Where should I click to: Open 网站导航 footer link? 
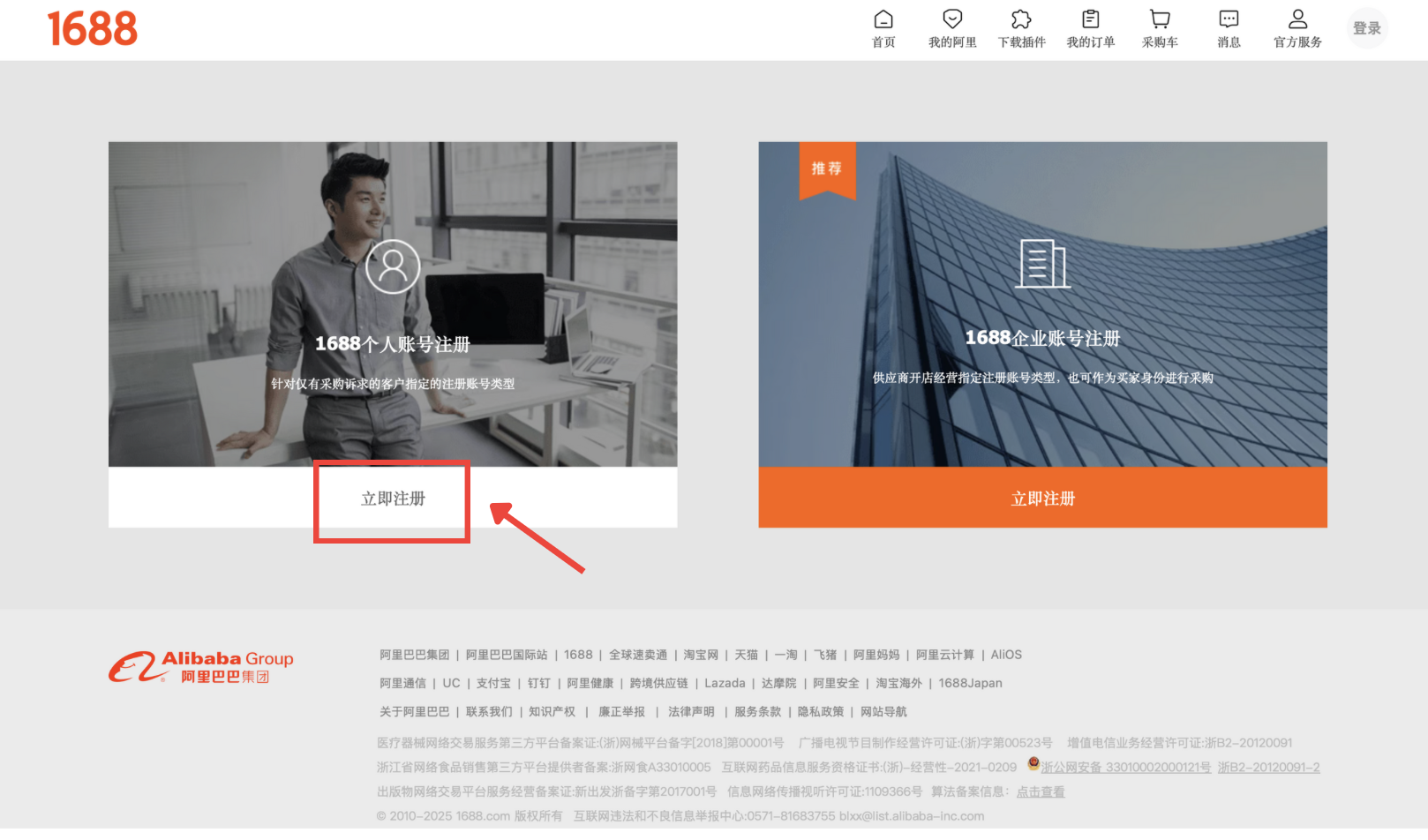tap(883, 711)
